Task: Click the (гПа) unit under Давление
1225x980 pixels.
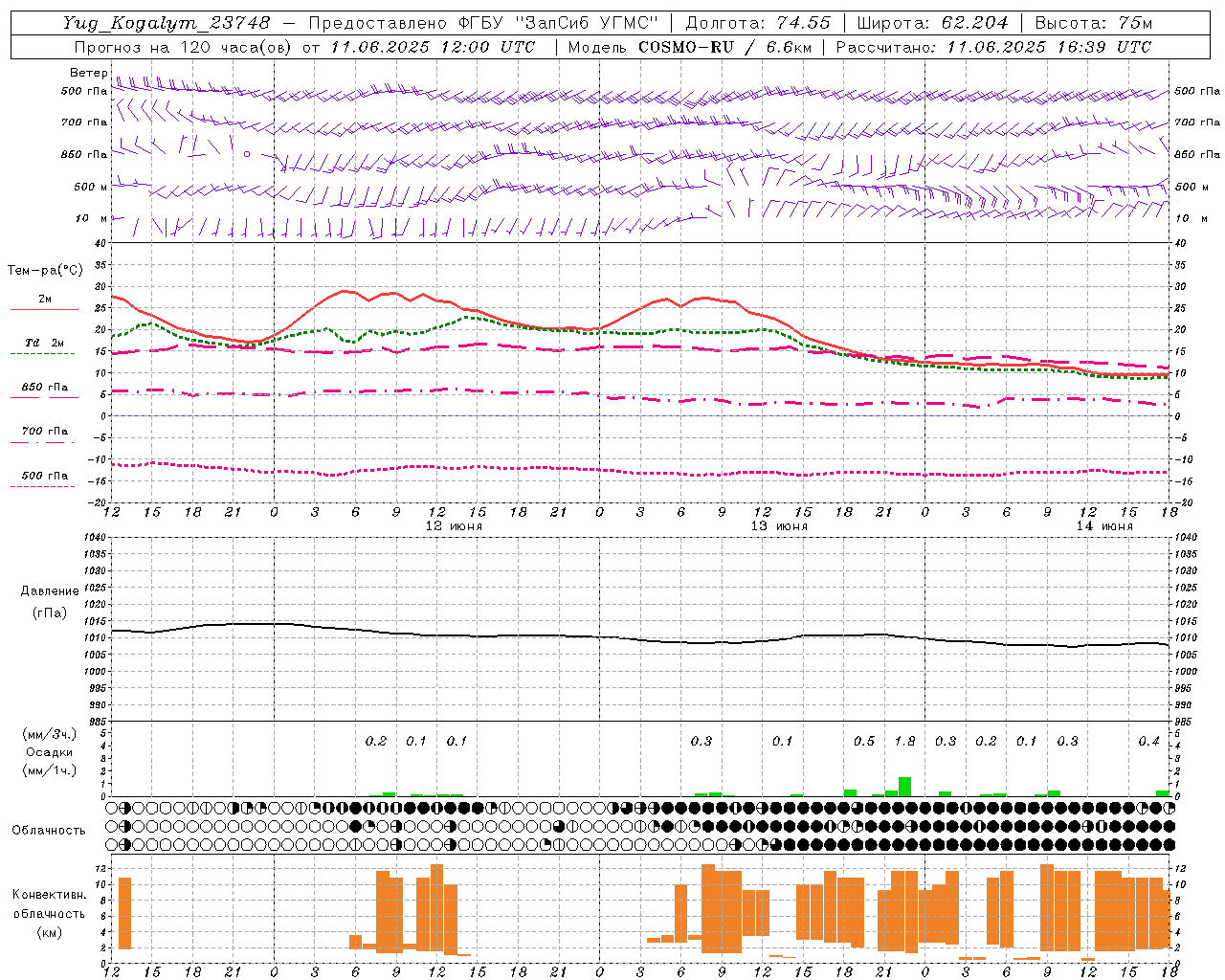Action: (50, 612)
